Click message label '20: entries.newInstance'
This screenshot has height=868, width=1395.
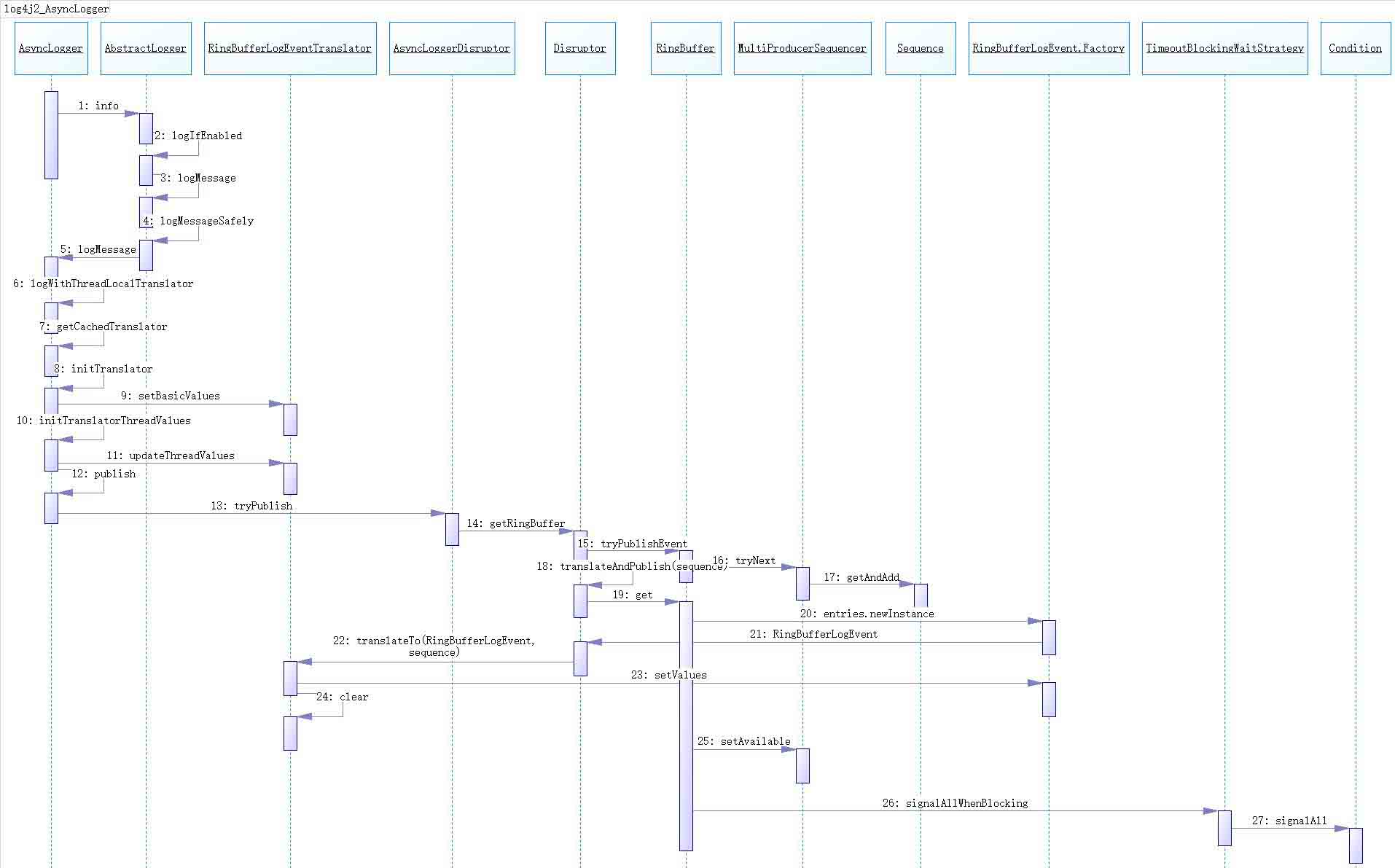(x=867, y=614)
